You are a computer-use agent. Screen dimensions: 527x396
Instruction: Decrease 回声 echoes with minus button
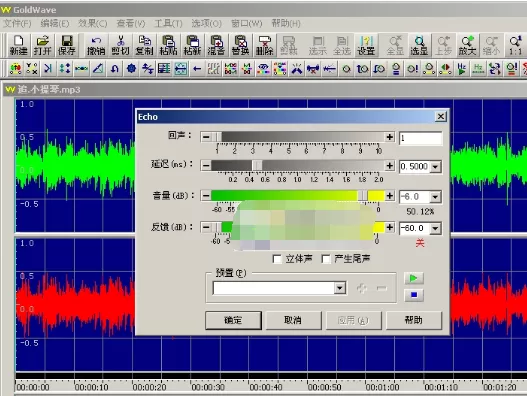pyautogui.click(x=206, y=137)
